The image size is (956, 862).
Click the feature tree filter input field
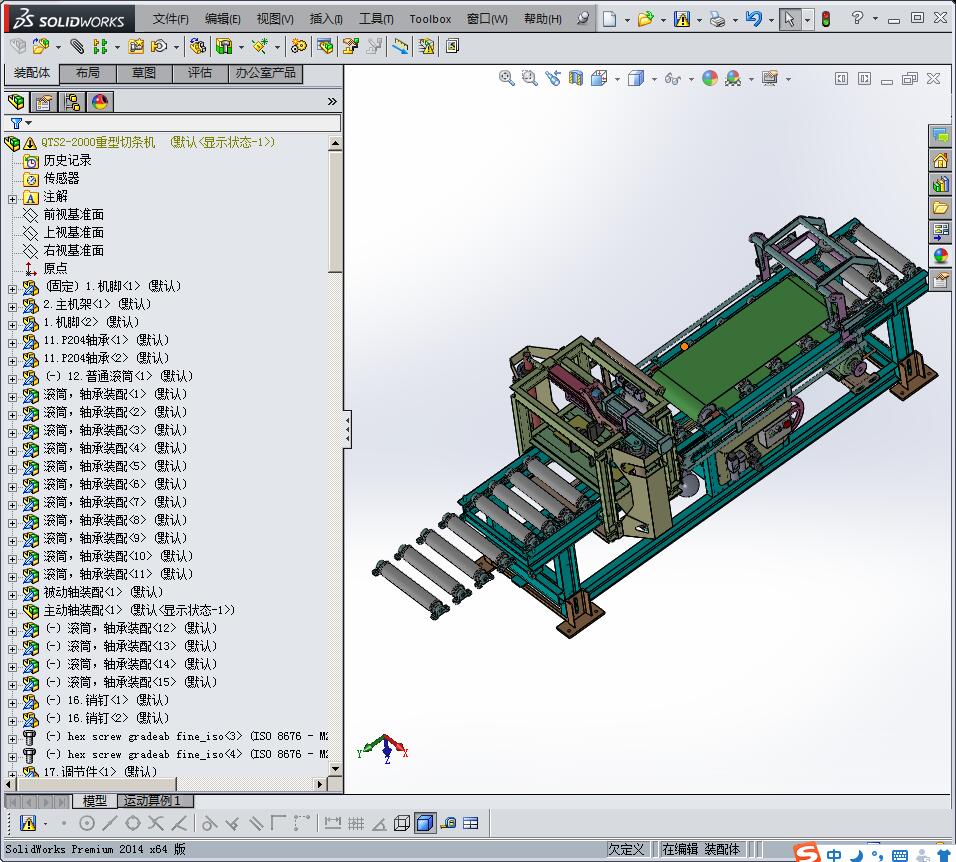pyautogui.click(x=180, y=123)
